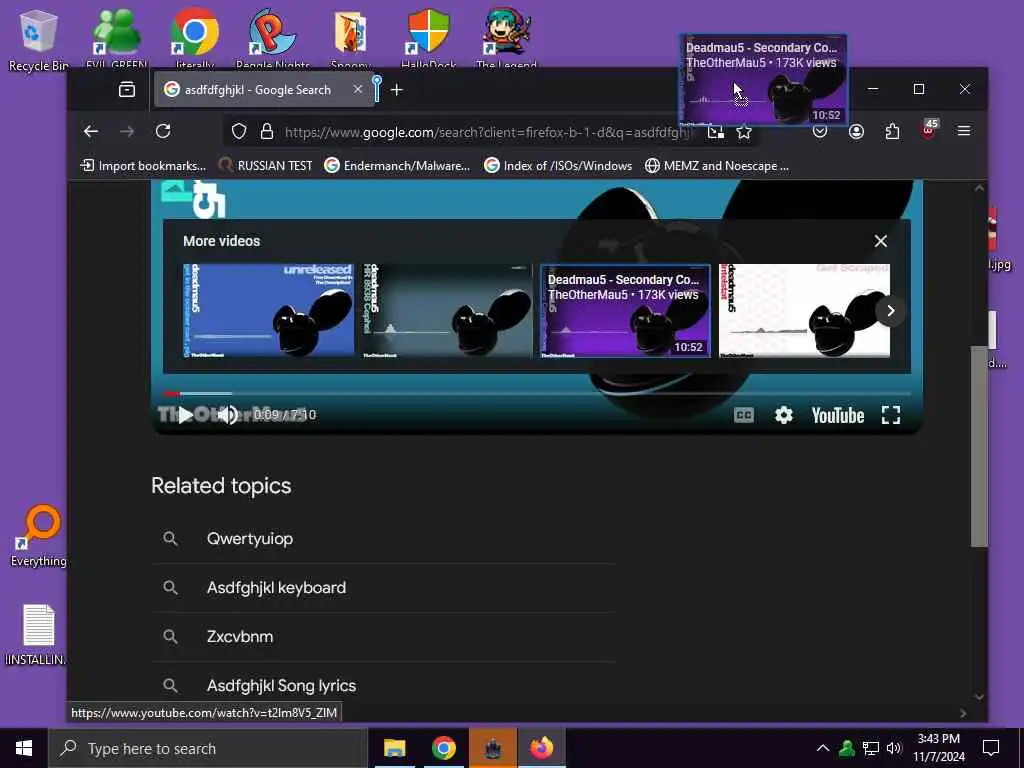1024x768 pixels.
Task: Select the asdfdfghjkl - Google Search tab
Action: click(x=263, y=89)
